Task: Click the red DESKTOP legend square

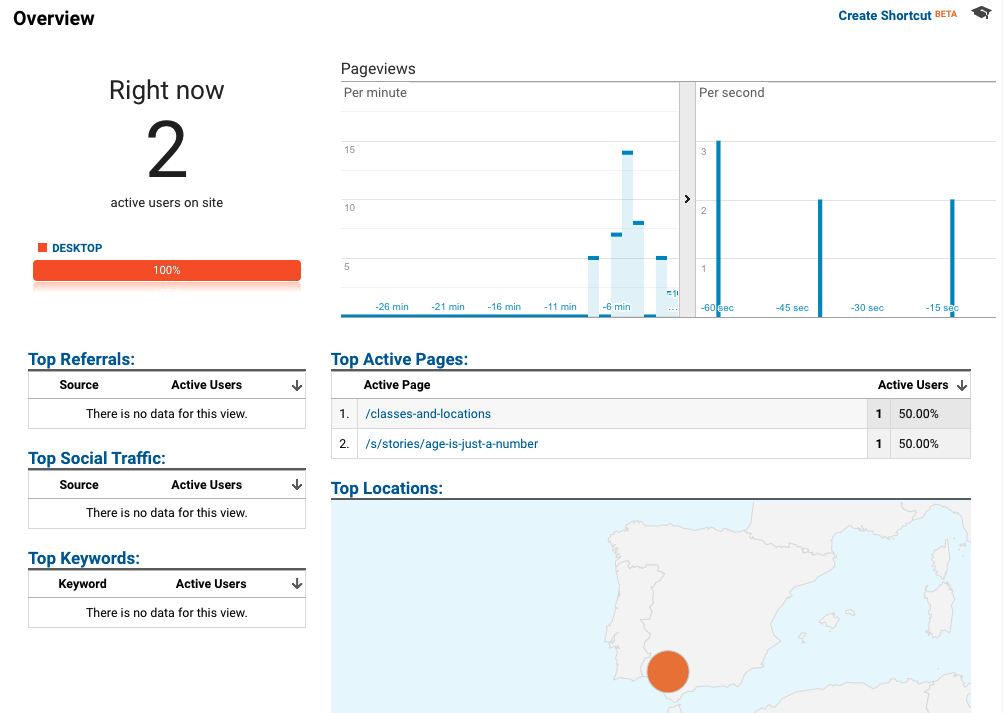Action: pos(41,247)
